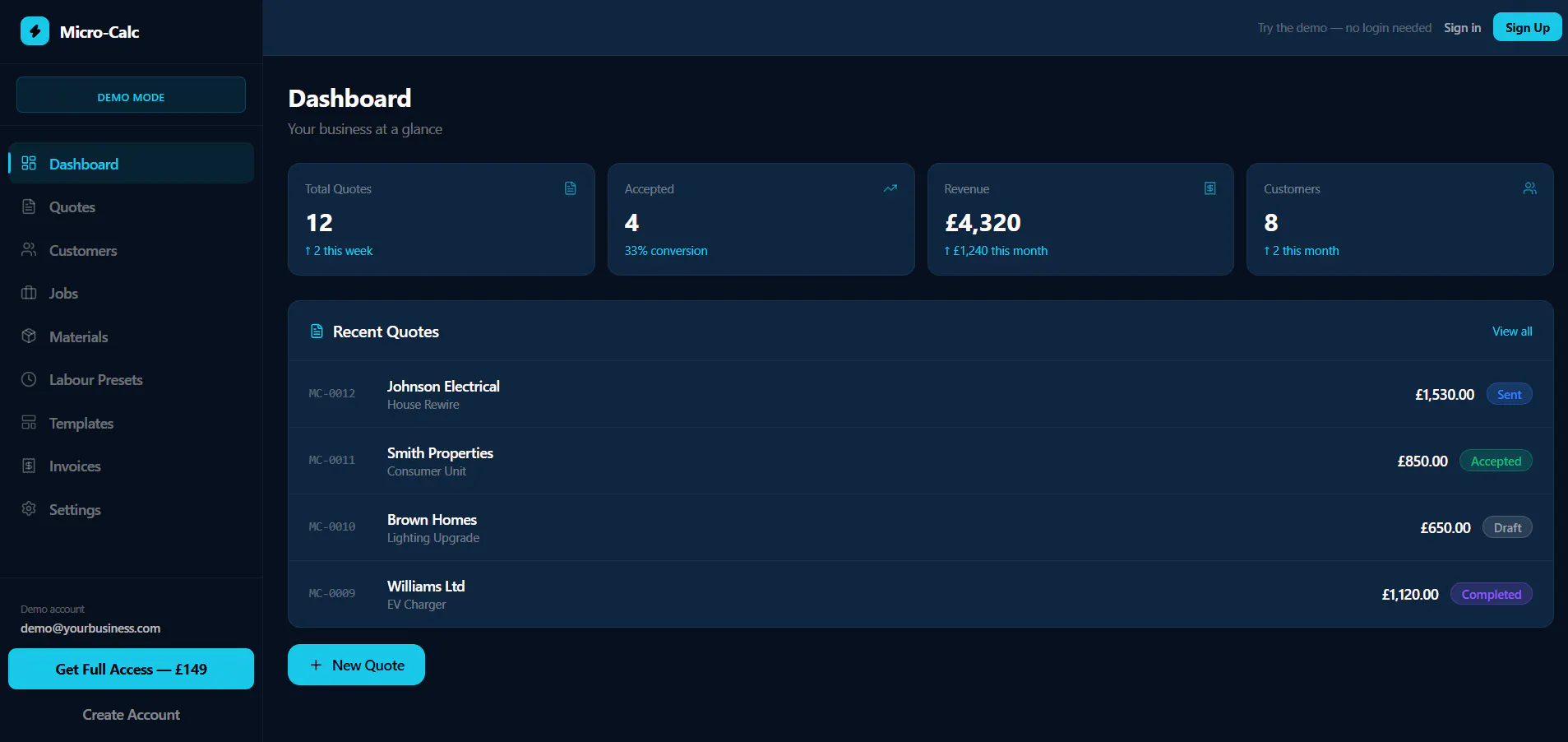
Task: Open Invoices from the sidebar
Action: pyautogui.click(x=132, y=466)
